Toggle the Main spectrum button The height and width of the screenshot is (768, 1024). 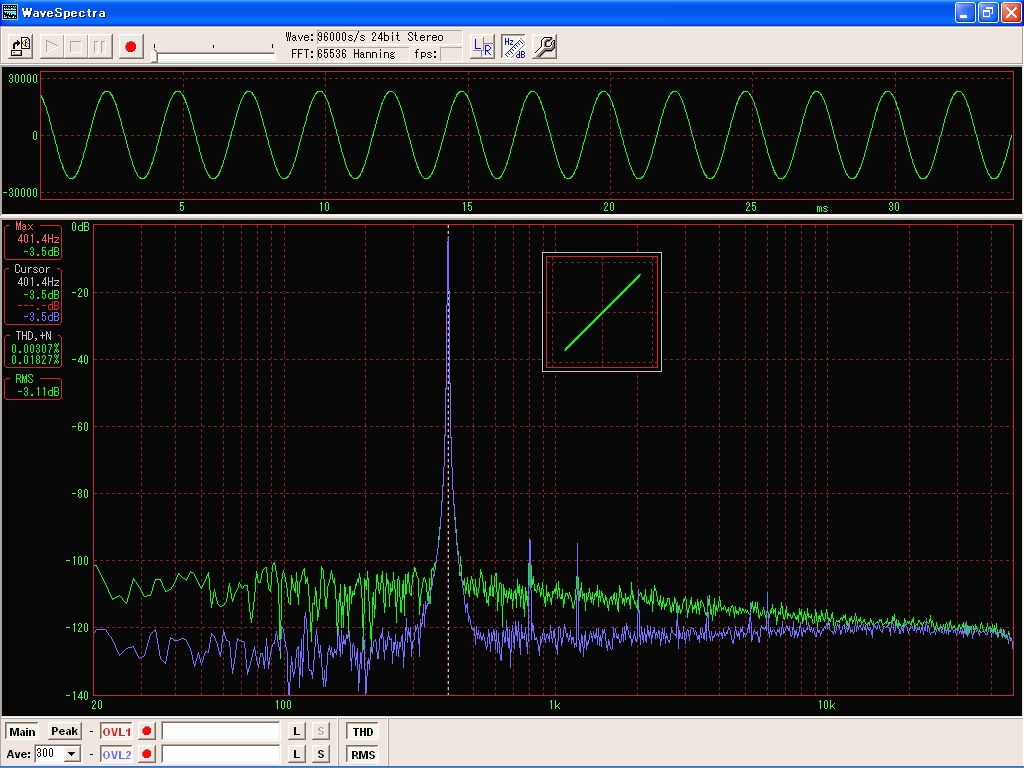(22, 731)
